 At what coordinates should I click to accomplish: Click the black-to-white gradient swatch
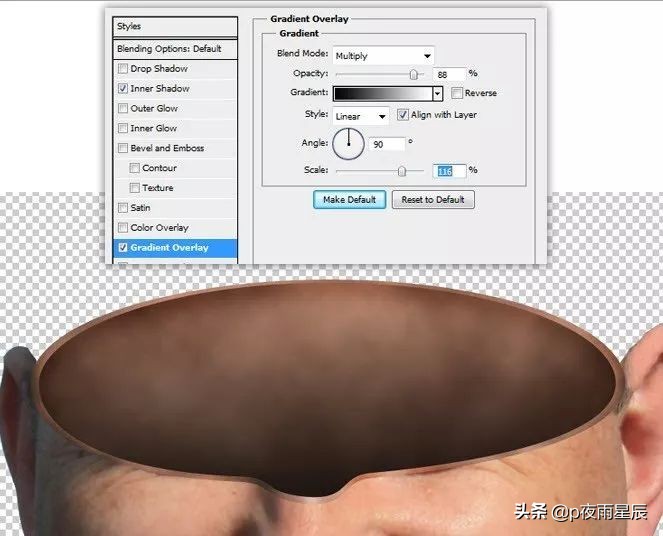383,94
